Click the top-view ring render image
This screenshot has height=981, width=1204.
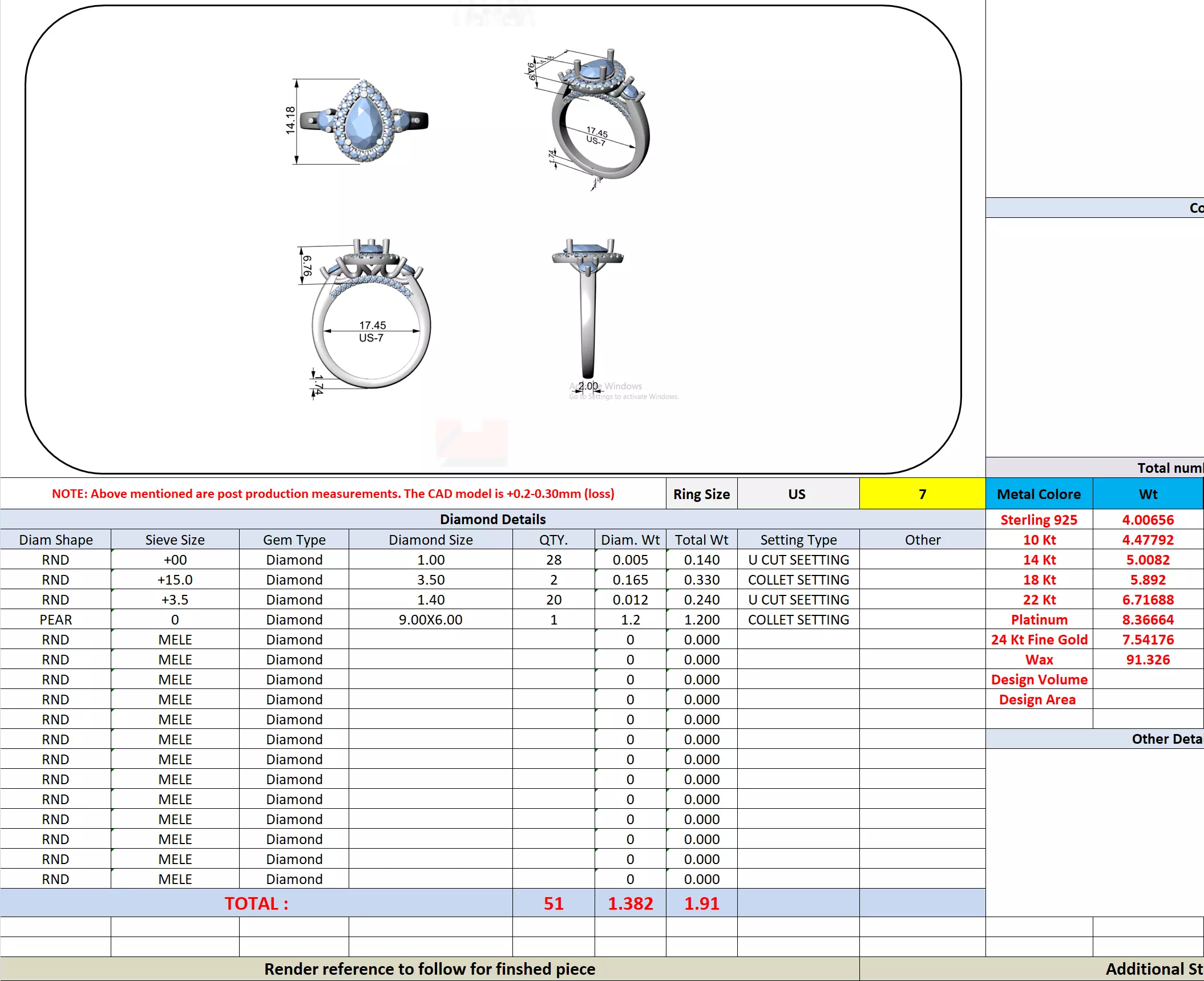[363, 121]
